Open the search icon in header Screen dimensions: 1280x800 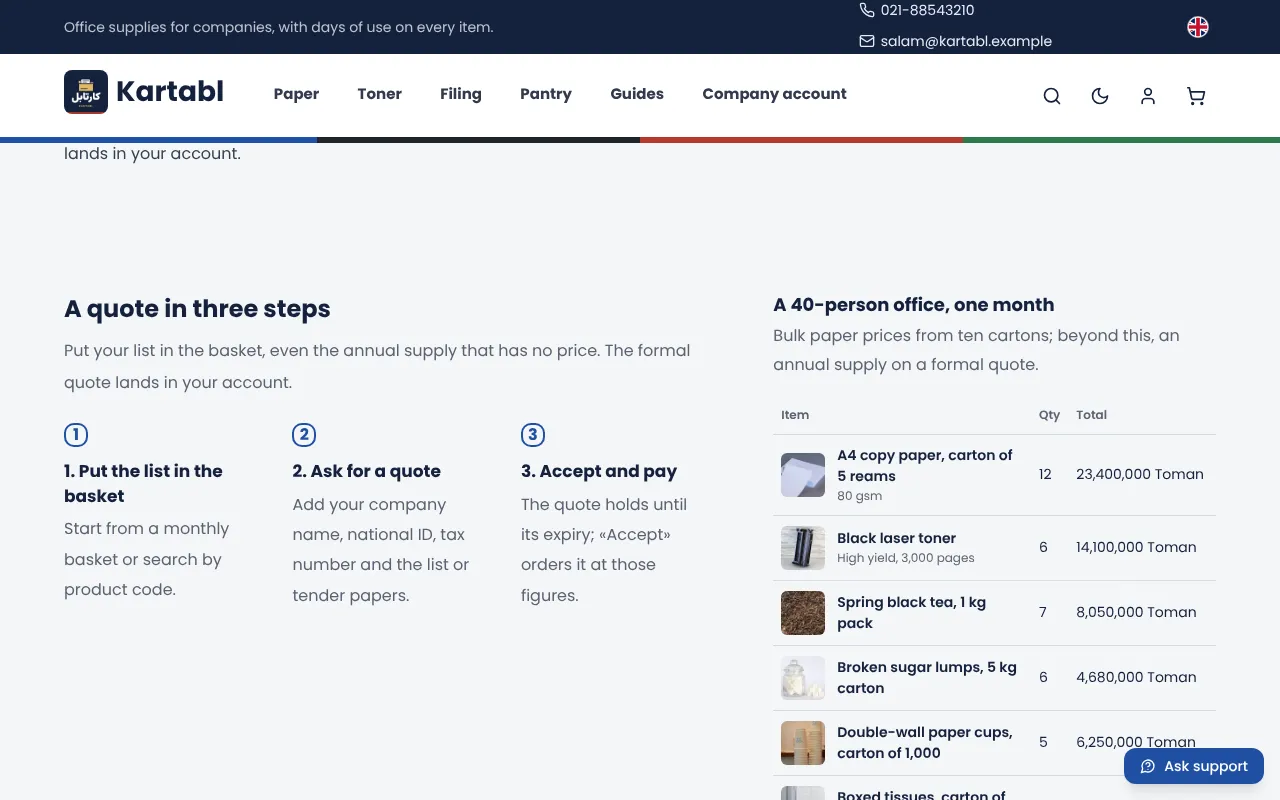tap(1052, 96)
